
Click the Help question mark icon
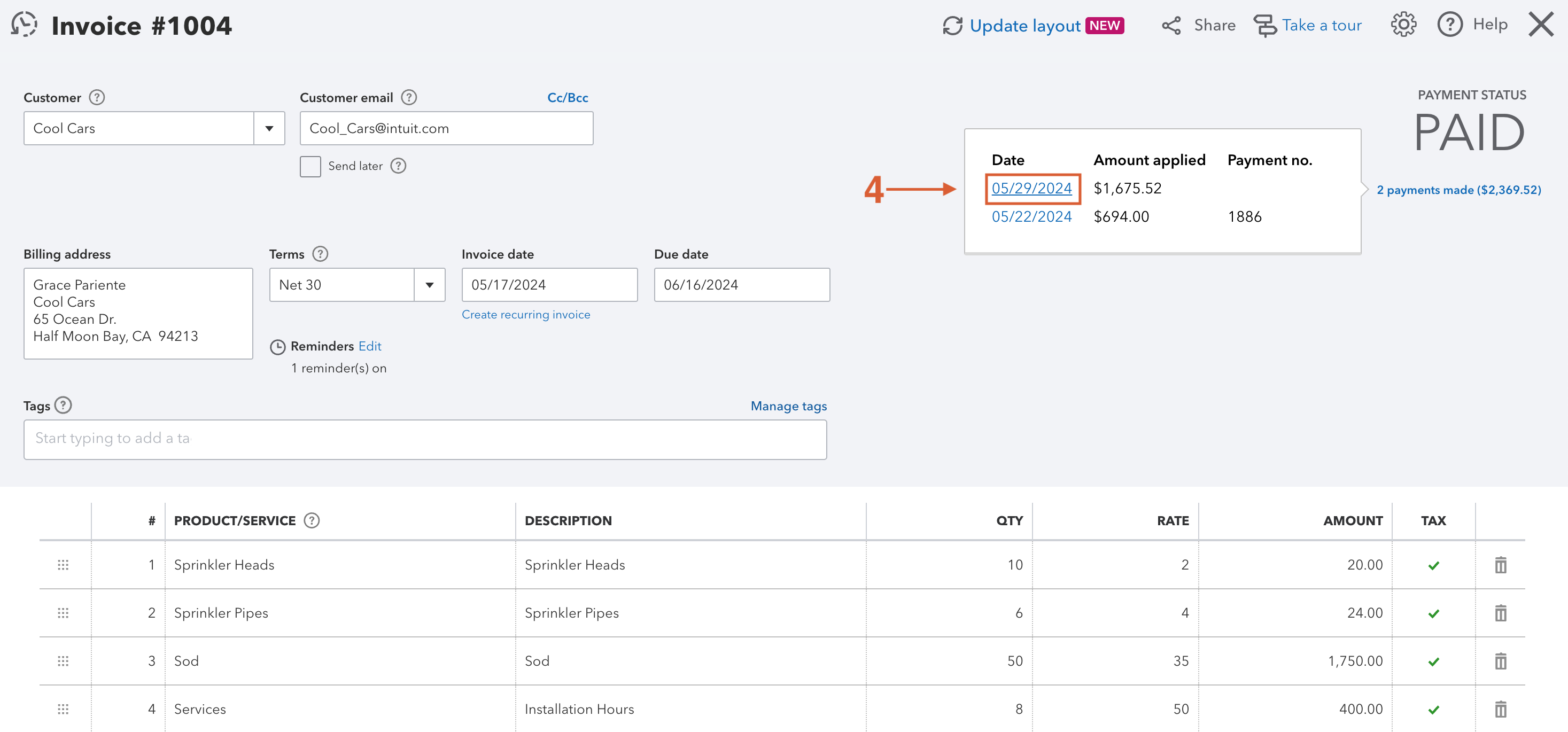click(x=1450, y=25)
